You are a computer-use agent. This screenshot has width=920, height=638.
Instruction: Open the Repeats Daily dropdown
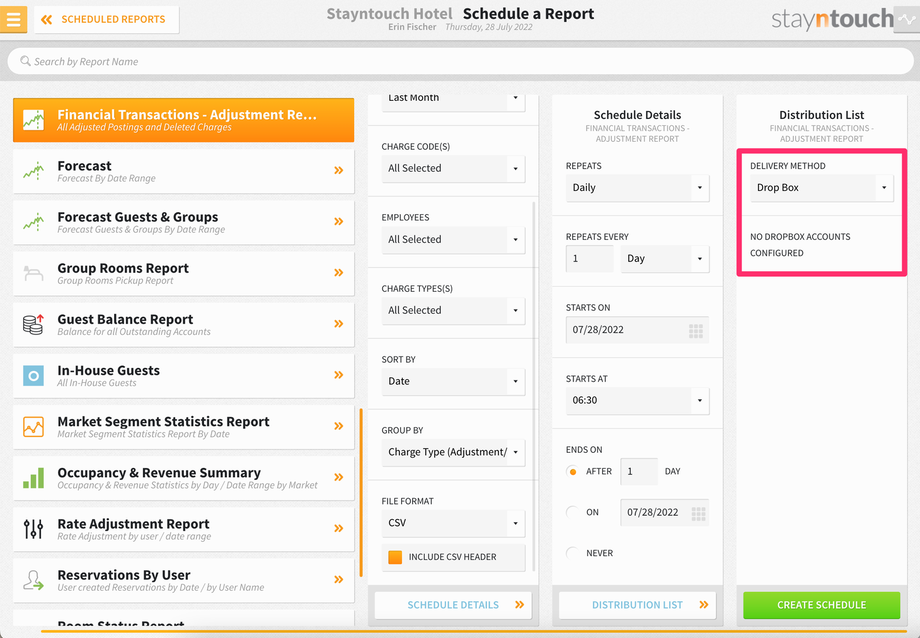[637, 188]
